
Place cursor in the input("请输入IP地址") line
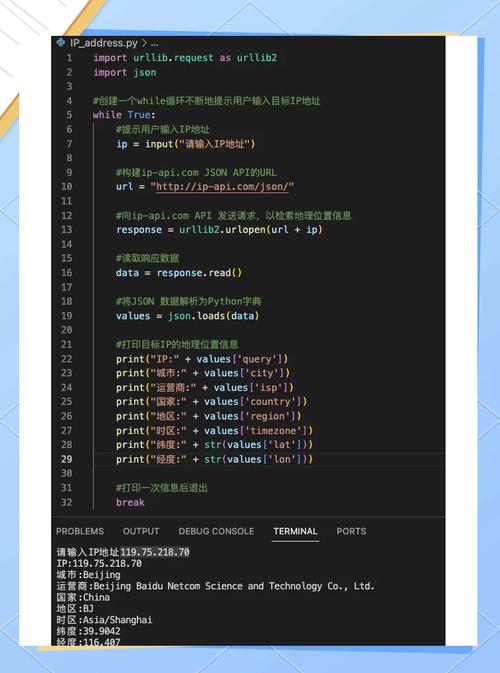(x=185, y=144)
